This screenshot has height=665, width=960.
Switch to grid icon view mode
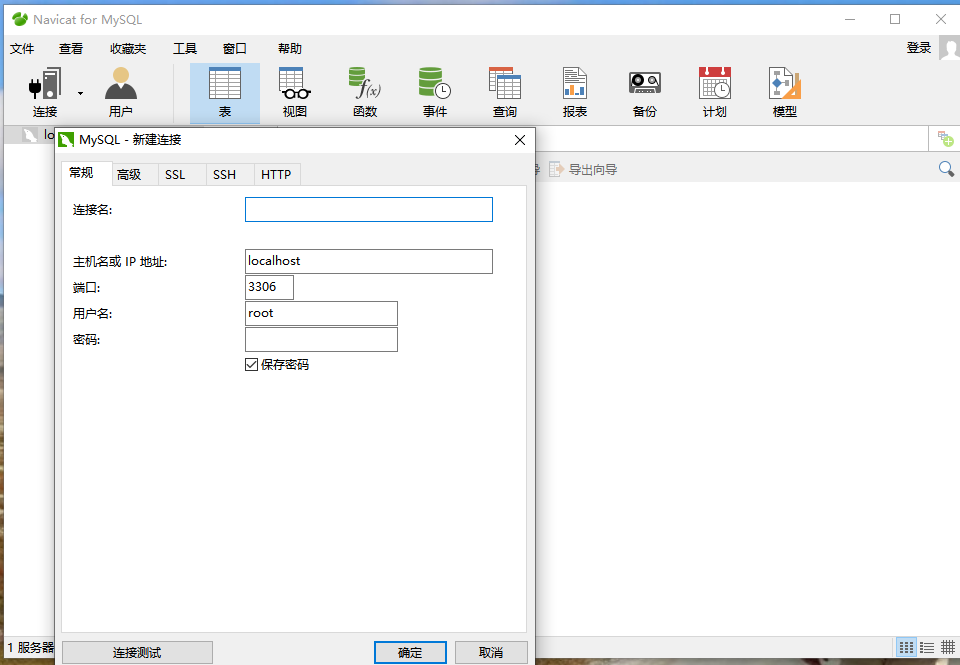click(x=906, y=647)
